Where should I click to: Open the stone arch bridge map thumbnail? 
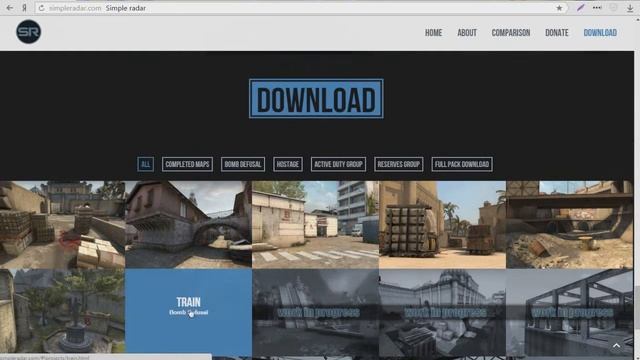pyautogui.click(x=189, y=224)
